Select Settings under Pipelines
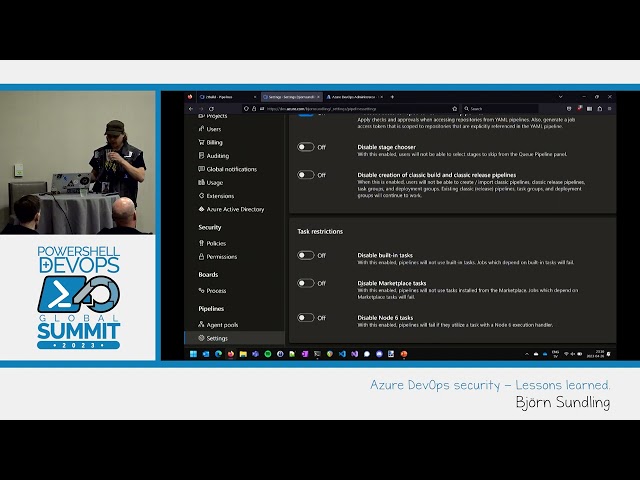Image resolution: width=640 pixels, height=480 pixels. click(235, 338)
